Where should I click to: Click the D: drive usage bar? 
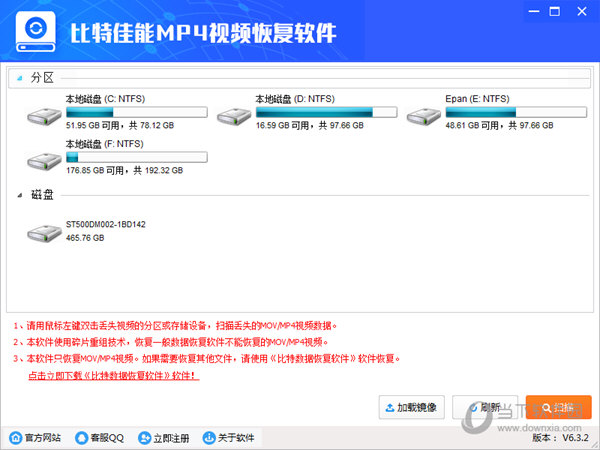pyautogui.click(x=326, y=112)
